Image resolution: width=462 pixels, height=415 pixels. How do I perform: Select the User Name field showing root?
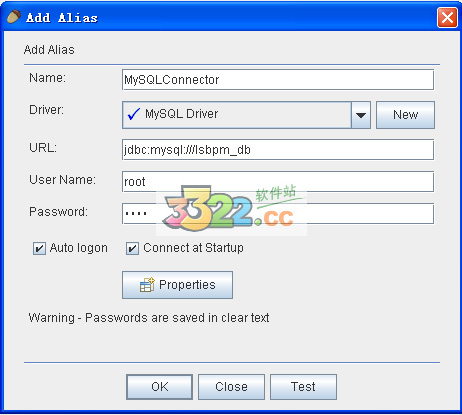[x=278, y=182]
